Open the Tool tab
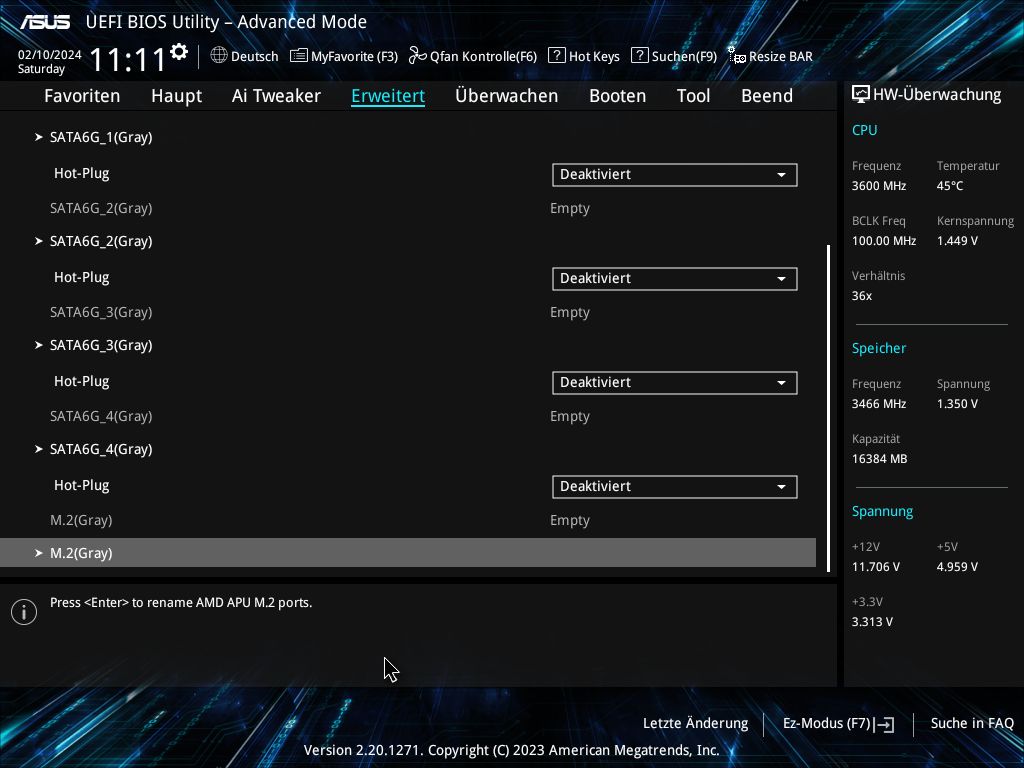1024x768 pixels. (694, 96)
